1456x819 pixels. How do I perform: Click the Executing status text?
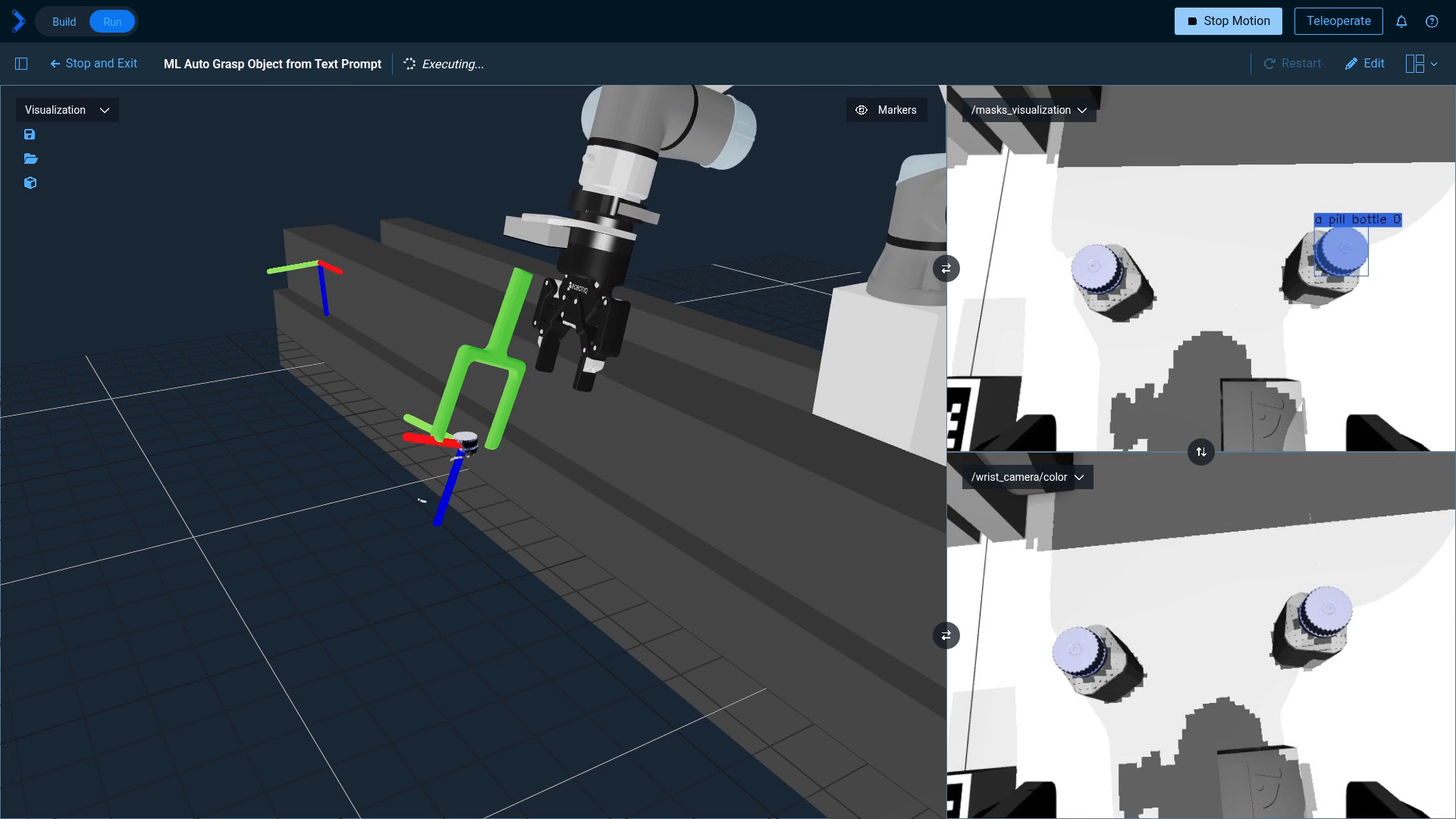453,64
